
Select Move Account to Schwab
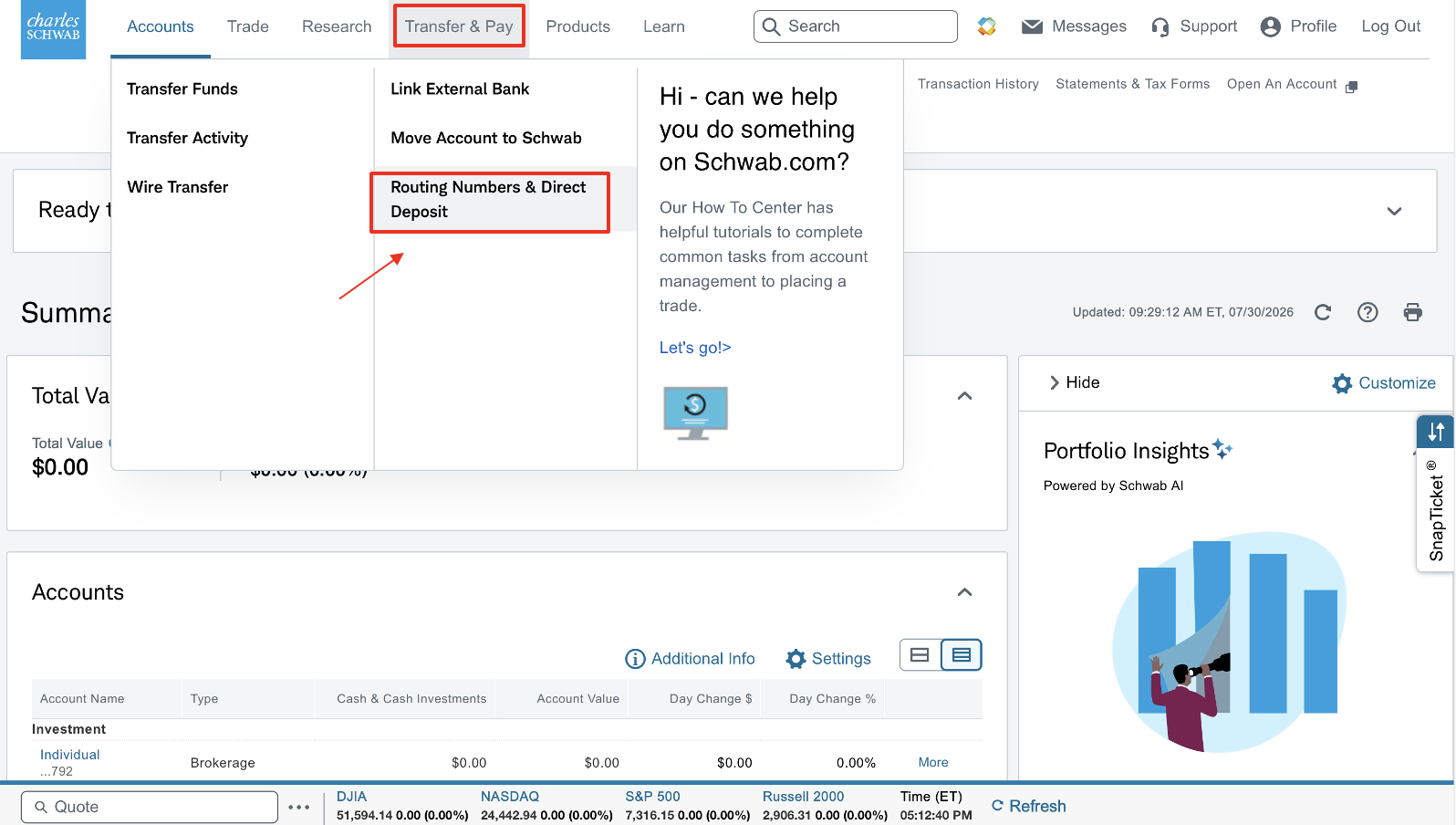click(486, 138)
